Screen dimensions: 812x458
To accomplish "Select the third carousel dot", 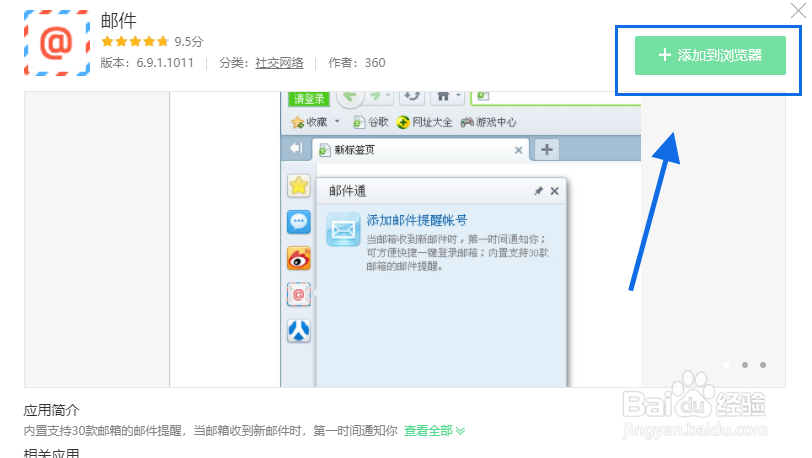I will (763, 365).
